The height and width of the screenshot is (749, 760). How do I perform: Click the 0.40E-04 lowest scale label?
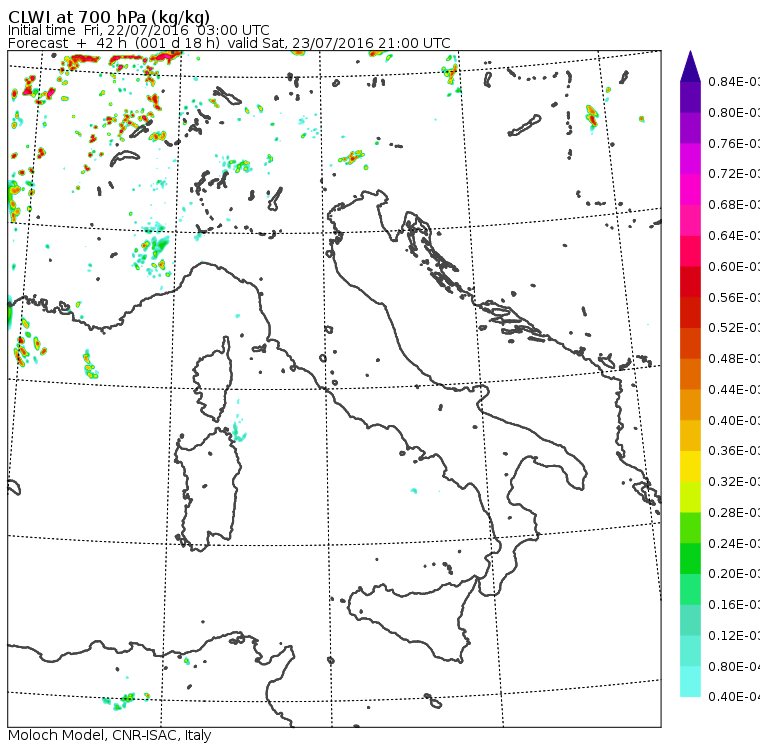[734, 697]
